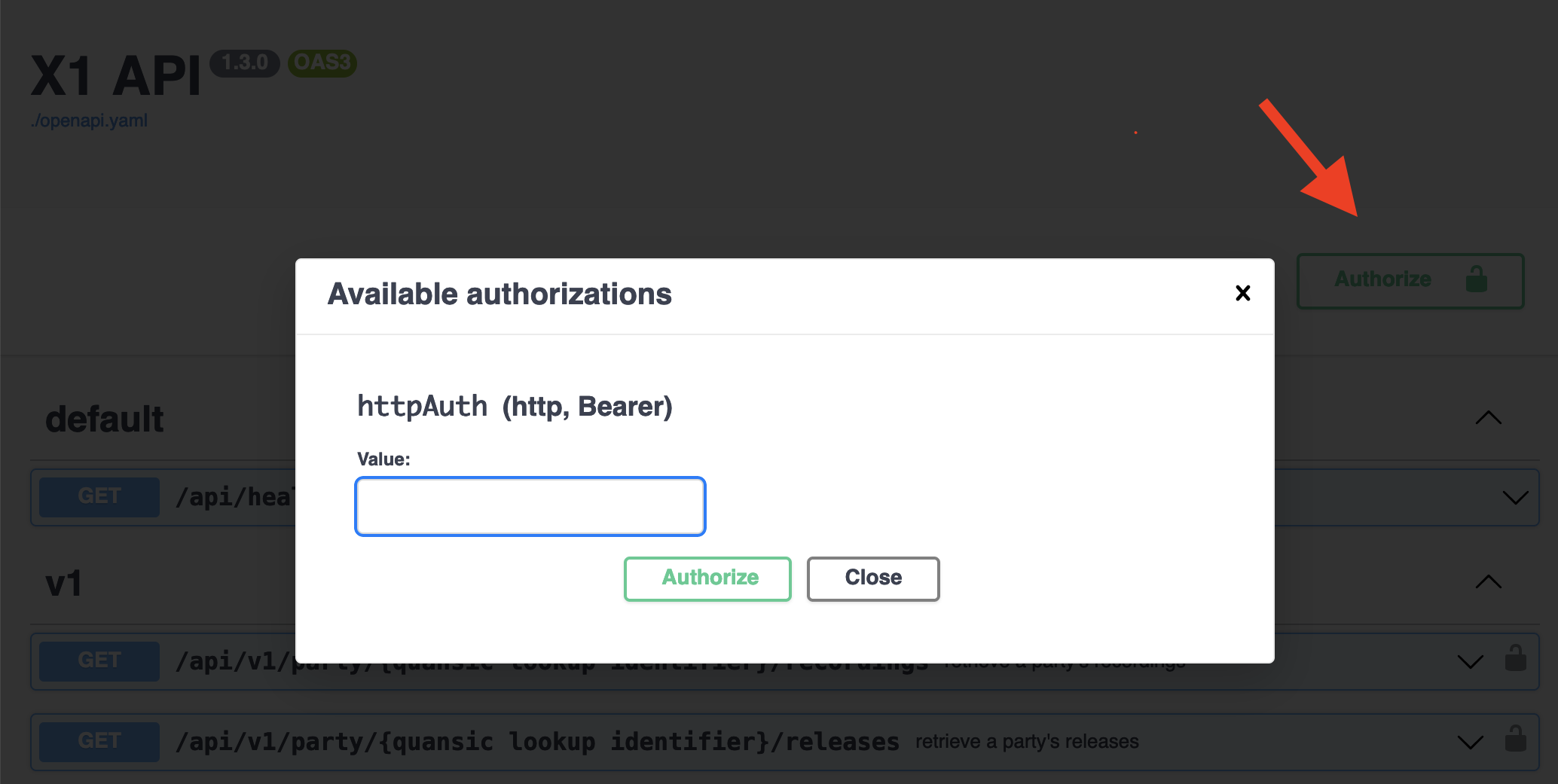Image resolution: width=1558 pixels, height=784 pixels.
Task: Collapse the default section with its chevron
Action: tap(1489, 419)
